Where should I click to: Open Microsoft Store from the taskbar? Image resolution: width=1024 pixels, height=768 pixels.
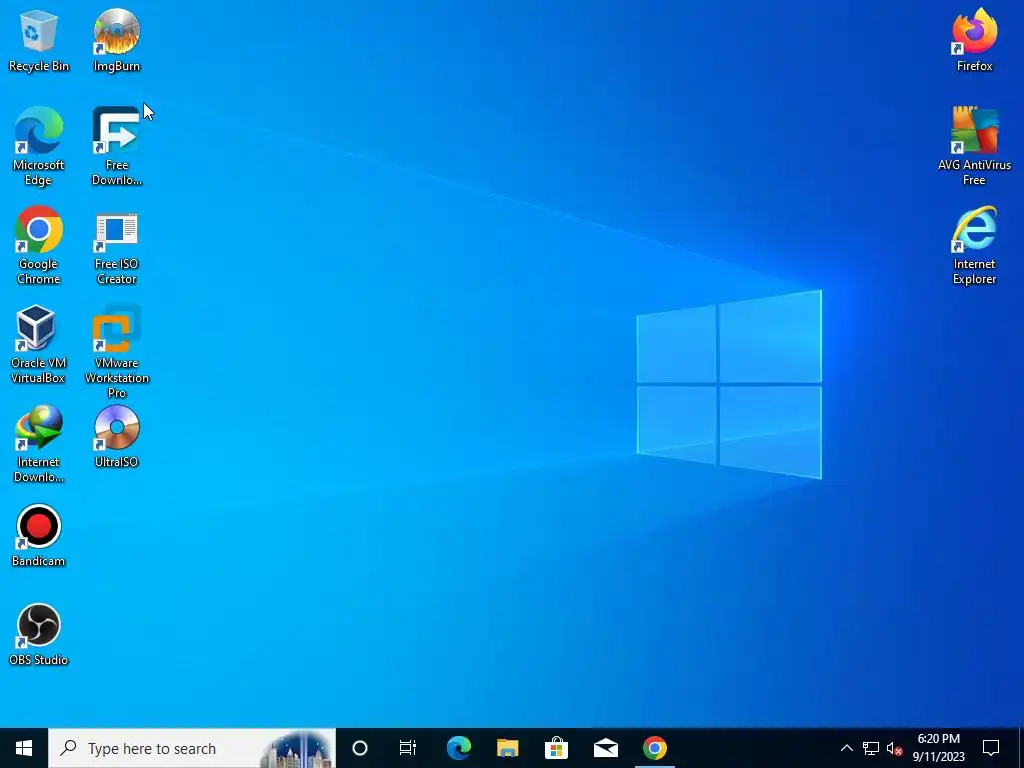click(556, 748)
